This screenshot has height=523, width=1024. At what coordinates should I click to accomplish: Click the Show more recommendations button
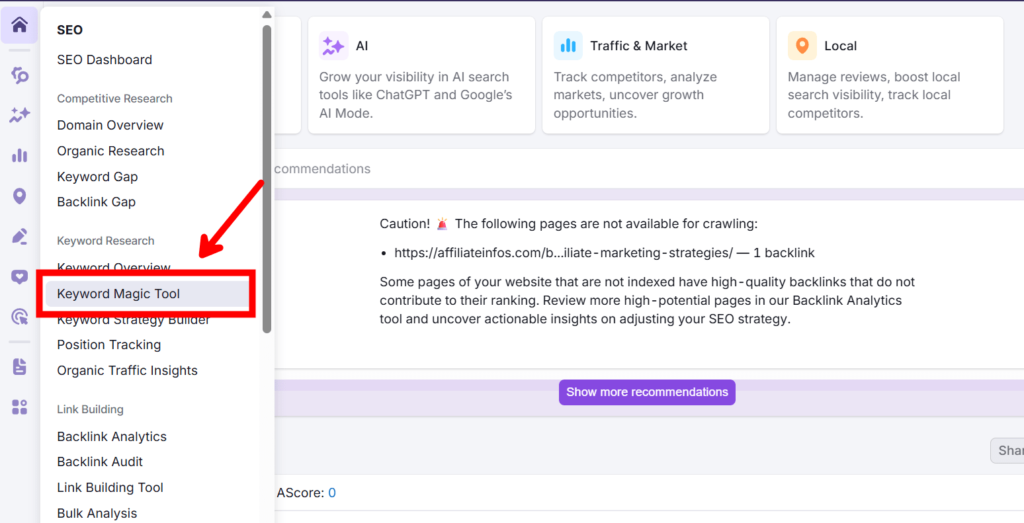[647, 392]
